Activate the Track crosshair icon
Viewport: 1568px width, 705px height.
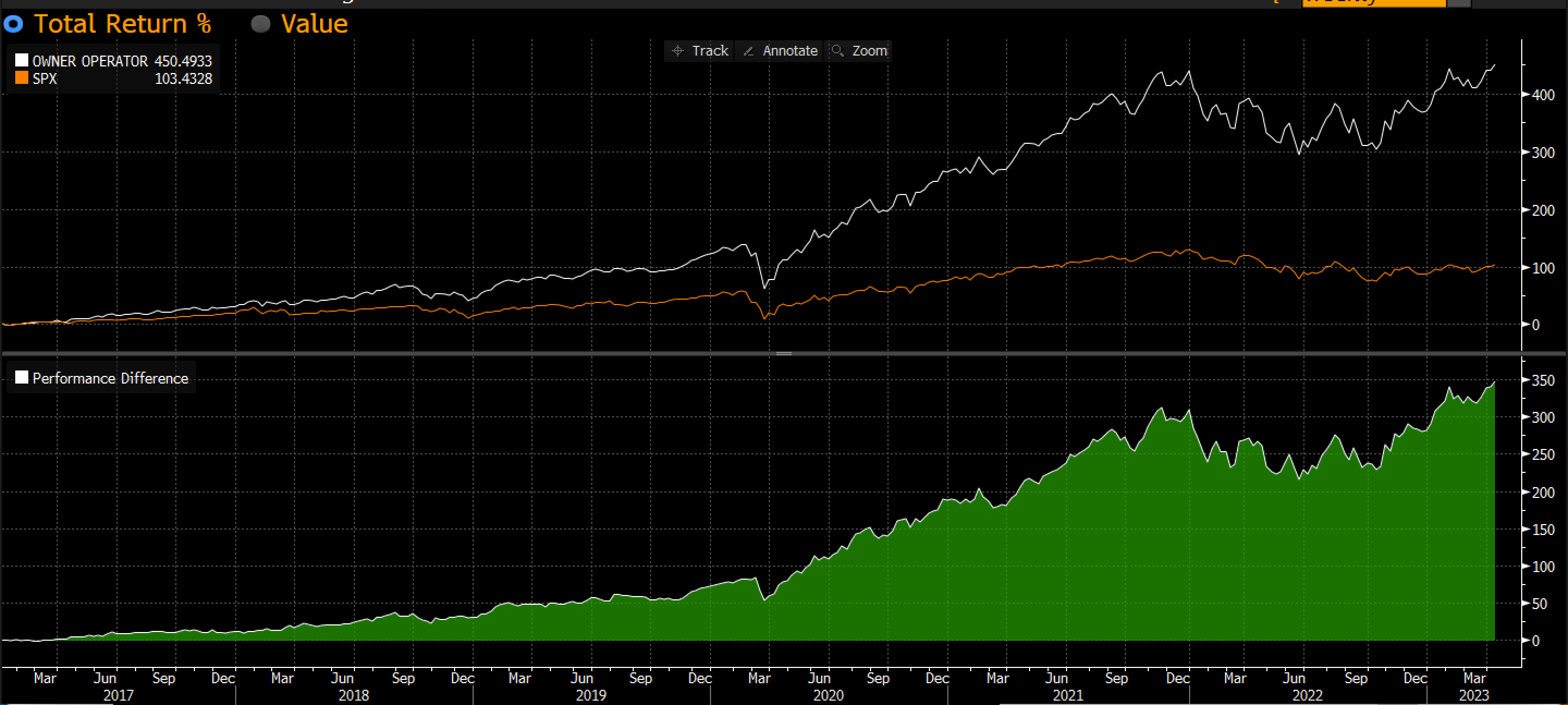coord(677,51)
